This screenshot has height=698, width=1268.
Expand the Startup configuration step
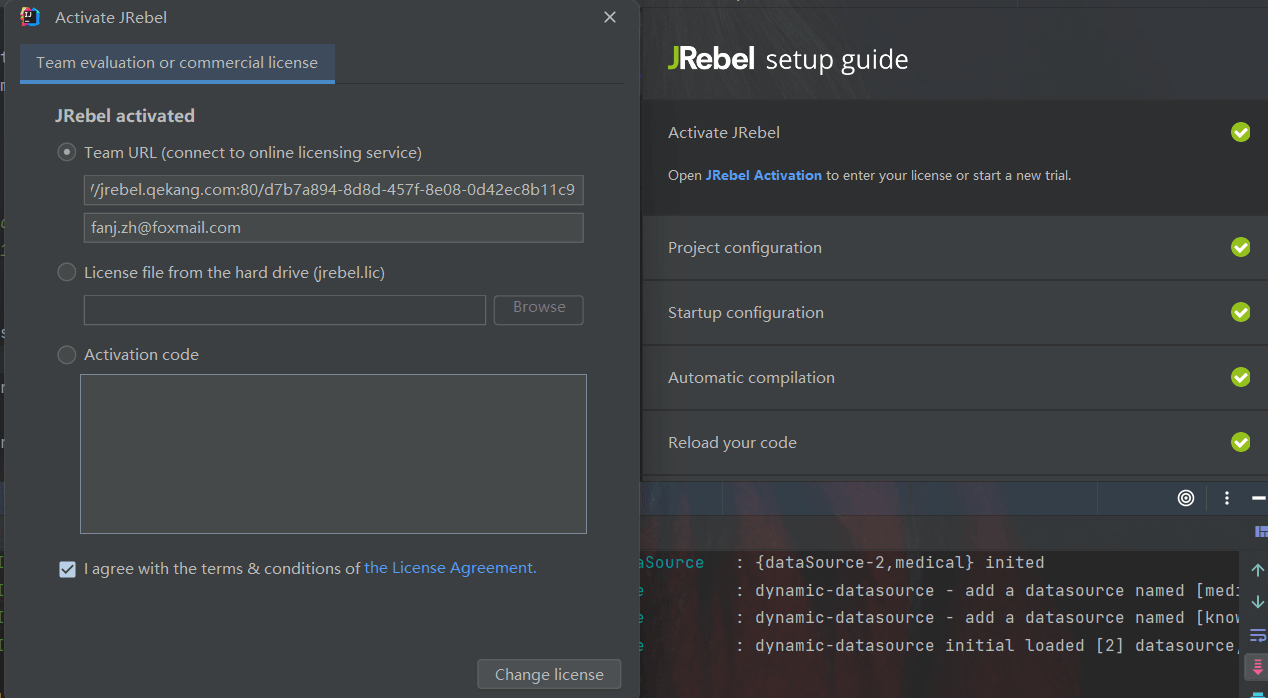click(954, 313)
